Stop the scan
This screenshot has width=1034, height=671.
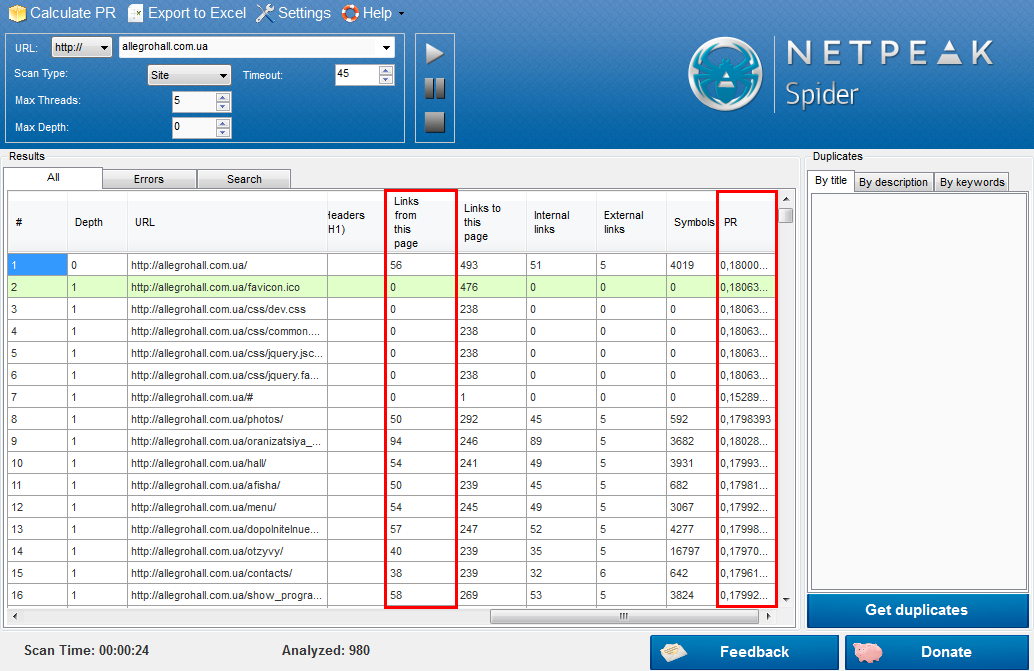(x=435, y=122)
